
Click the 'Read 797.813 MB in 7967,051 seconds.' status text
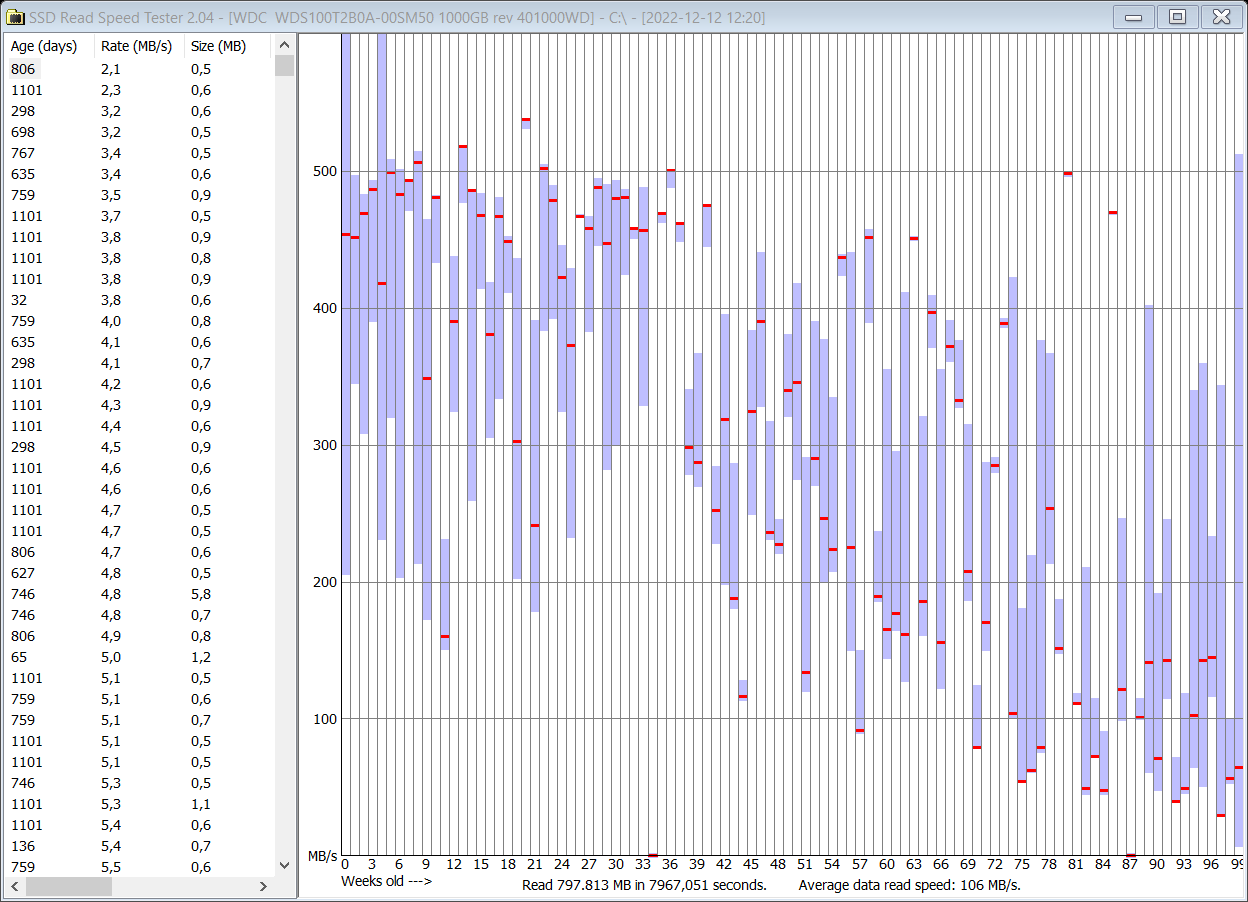click(x=644, y=885)
